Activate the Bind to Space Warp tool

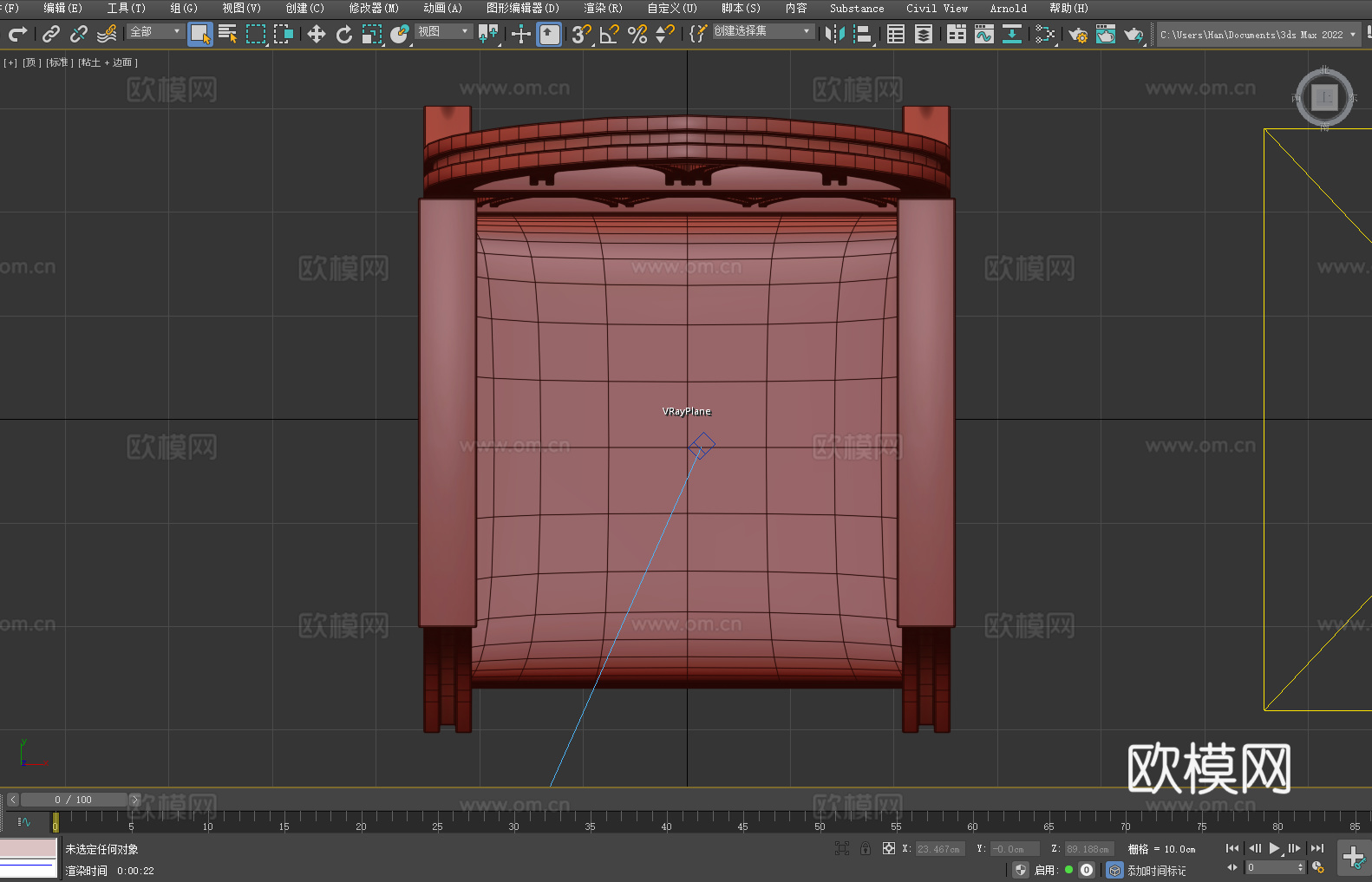(x=107, y=34)
